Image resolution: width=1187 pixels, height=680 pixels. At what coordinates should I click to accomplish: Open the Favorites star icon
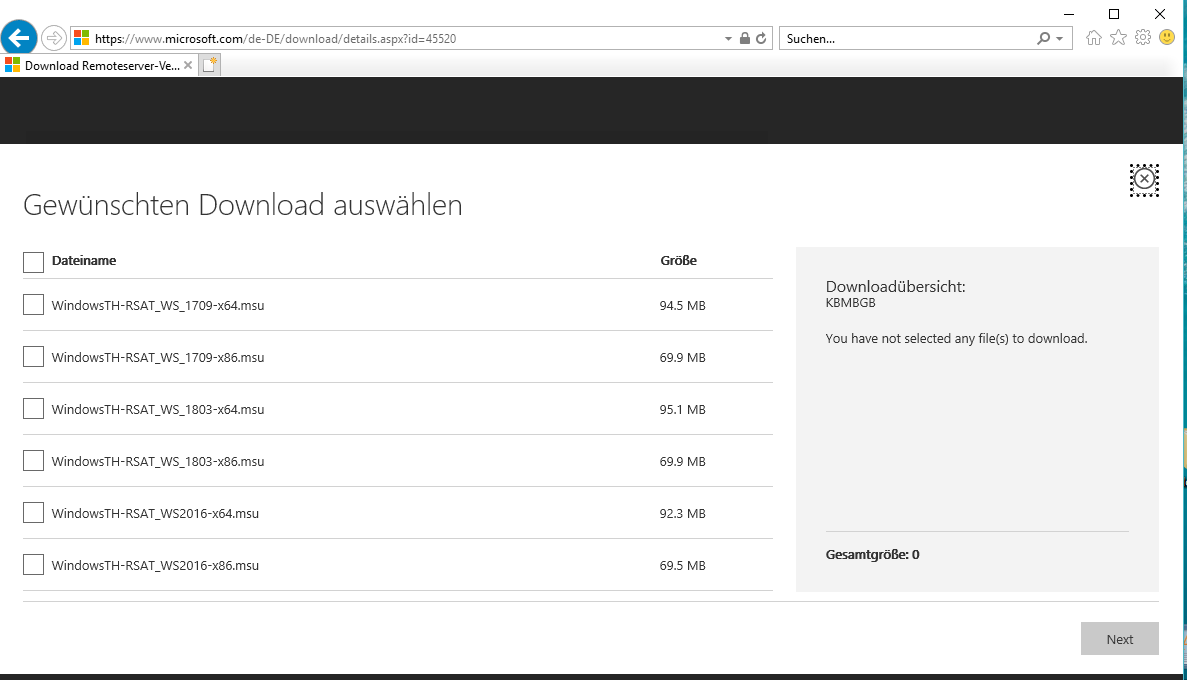pos(1118,38)
